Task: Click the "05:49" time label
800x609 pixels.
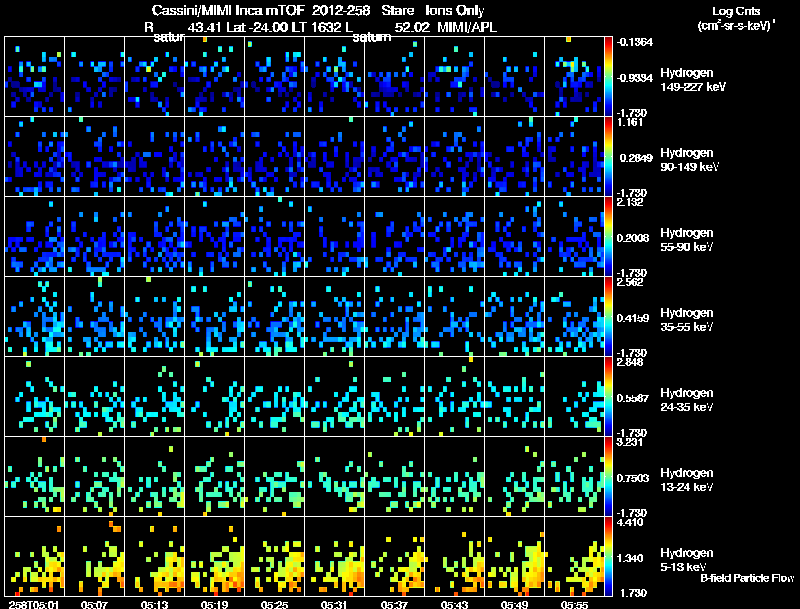Action: (x=514, y=604)
